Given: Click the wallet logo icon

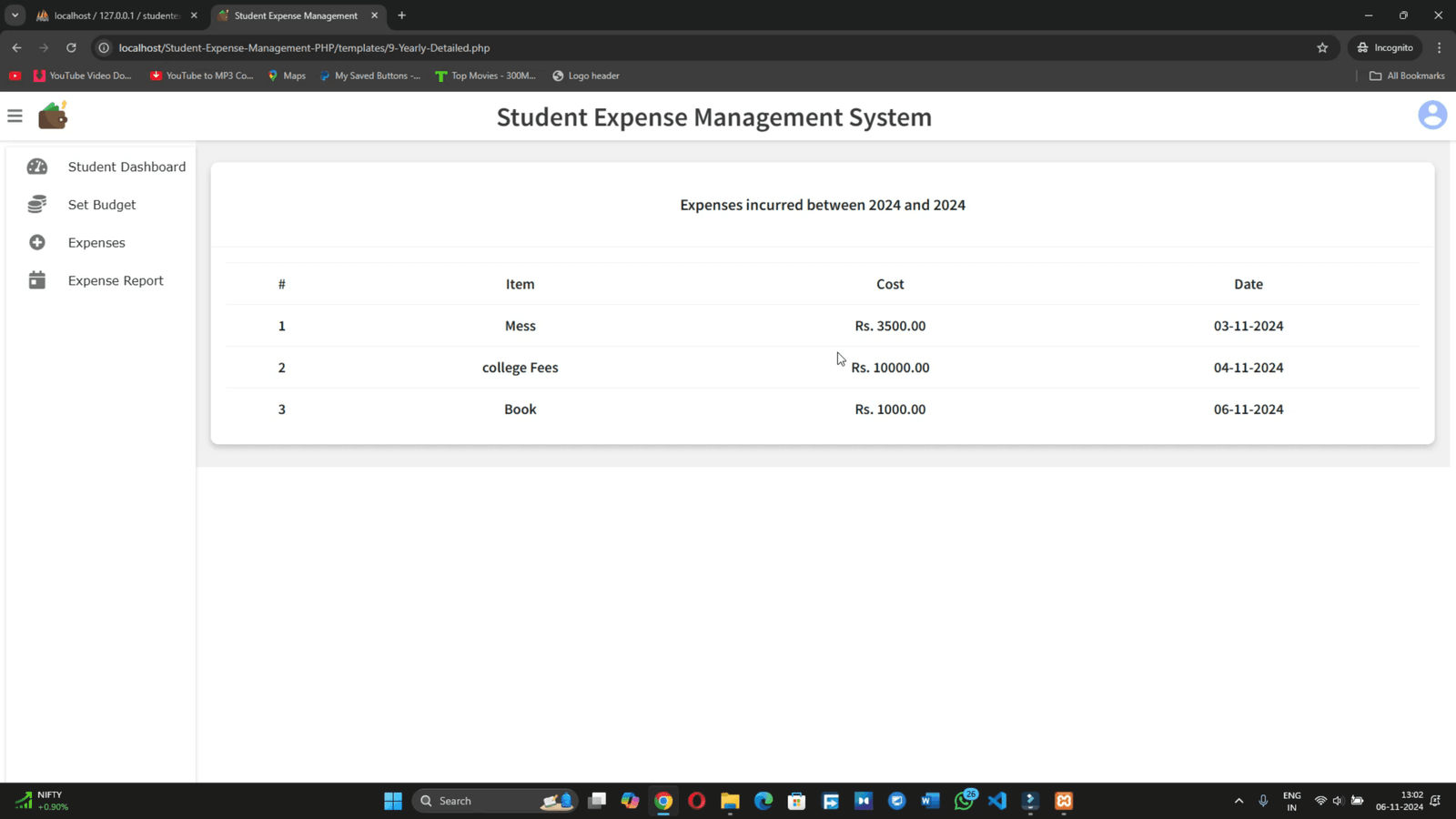Looking at the screenshot, I should click(x=53, y=116).
